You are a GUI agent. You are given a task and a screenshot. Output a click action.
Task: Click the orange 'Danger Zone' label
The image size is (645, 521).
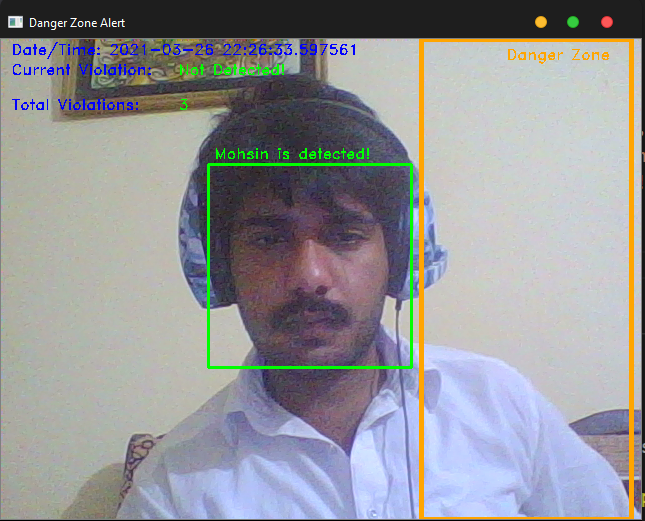[558, 55]
